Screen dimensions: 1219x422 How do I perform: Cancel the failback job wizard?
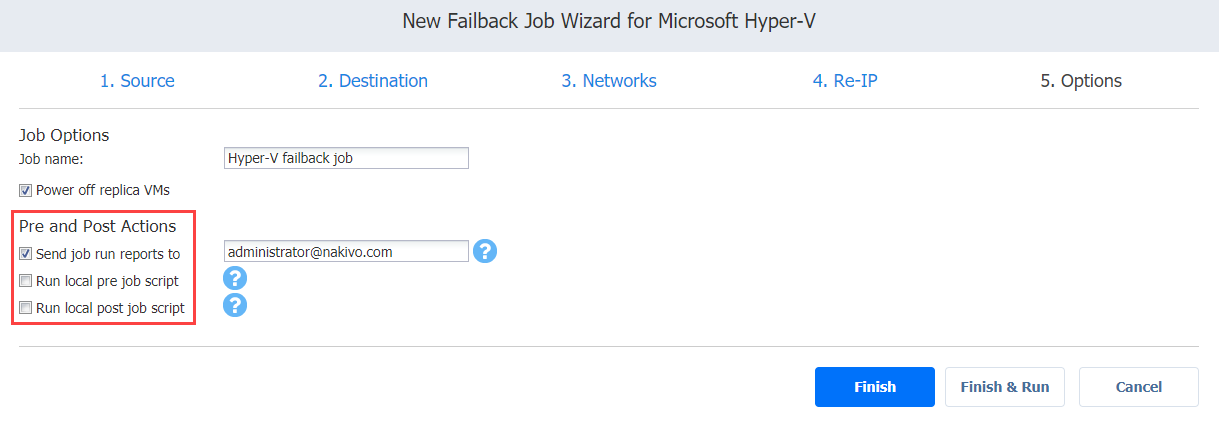pyautogui.click(x=1139, y=387)
